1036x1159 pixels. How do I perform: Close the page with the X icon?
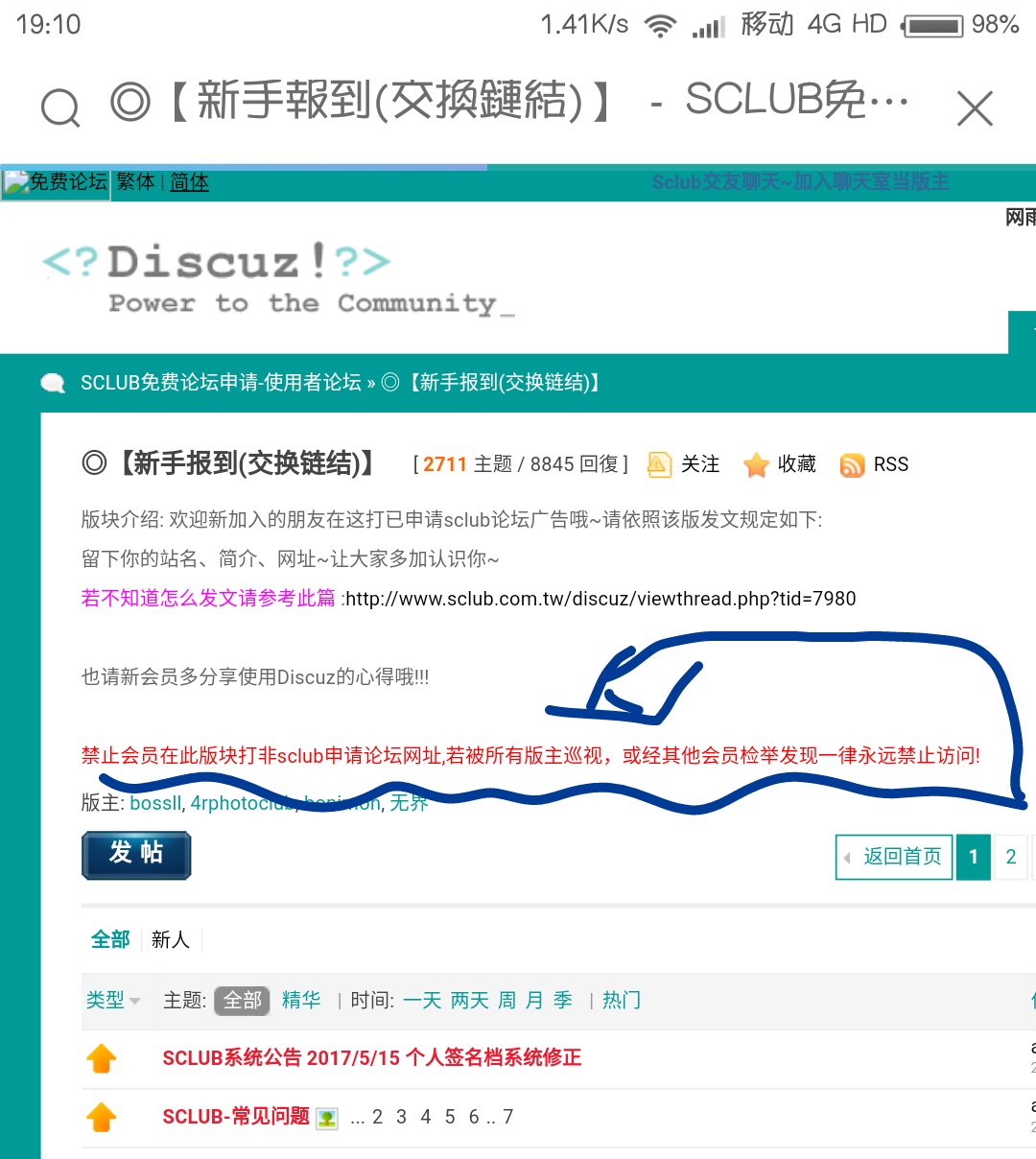(975, 106)
